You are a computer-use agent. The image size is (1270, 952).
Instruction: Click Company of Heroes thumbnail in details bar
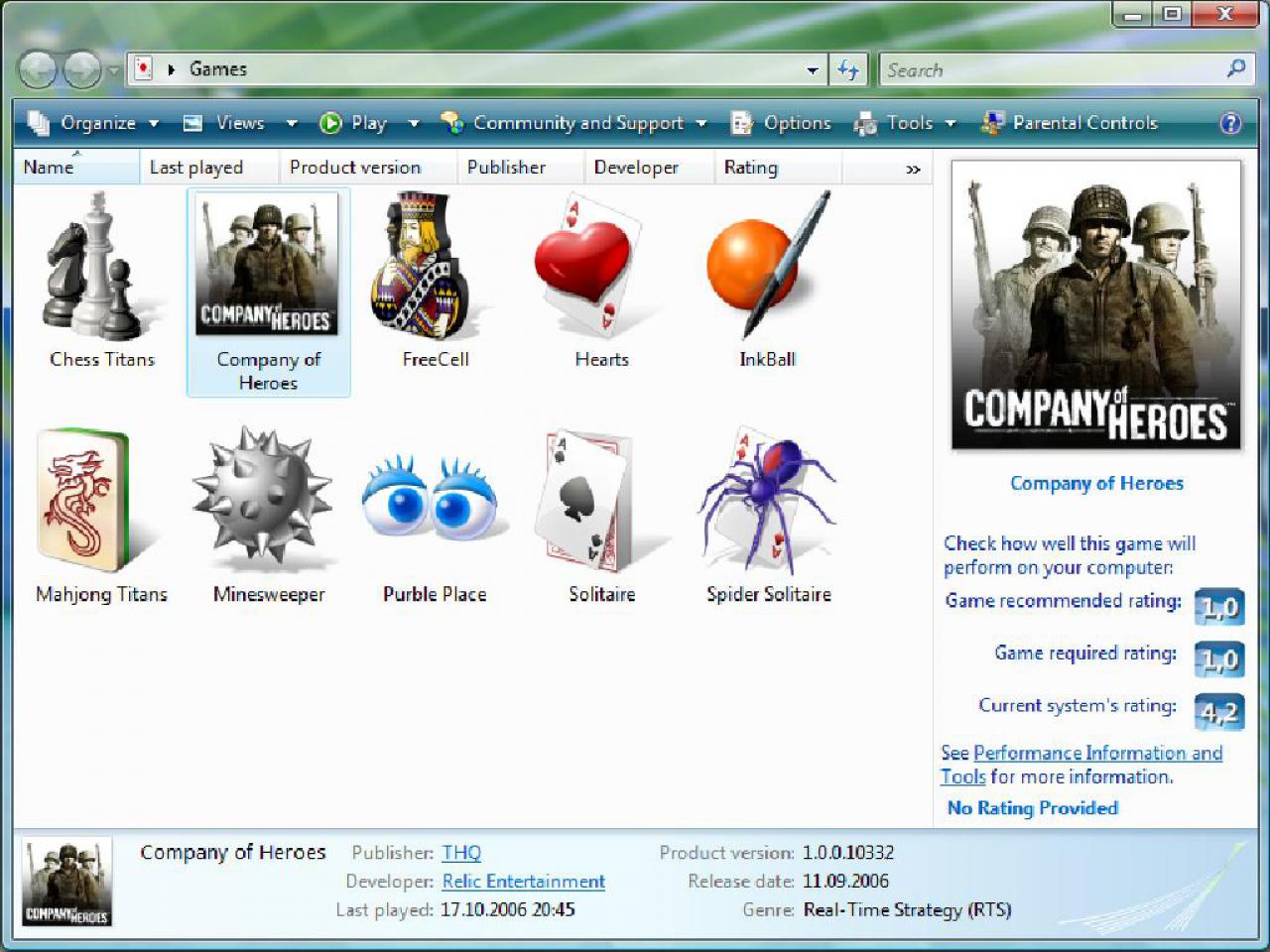(67, 883)
